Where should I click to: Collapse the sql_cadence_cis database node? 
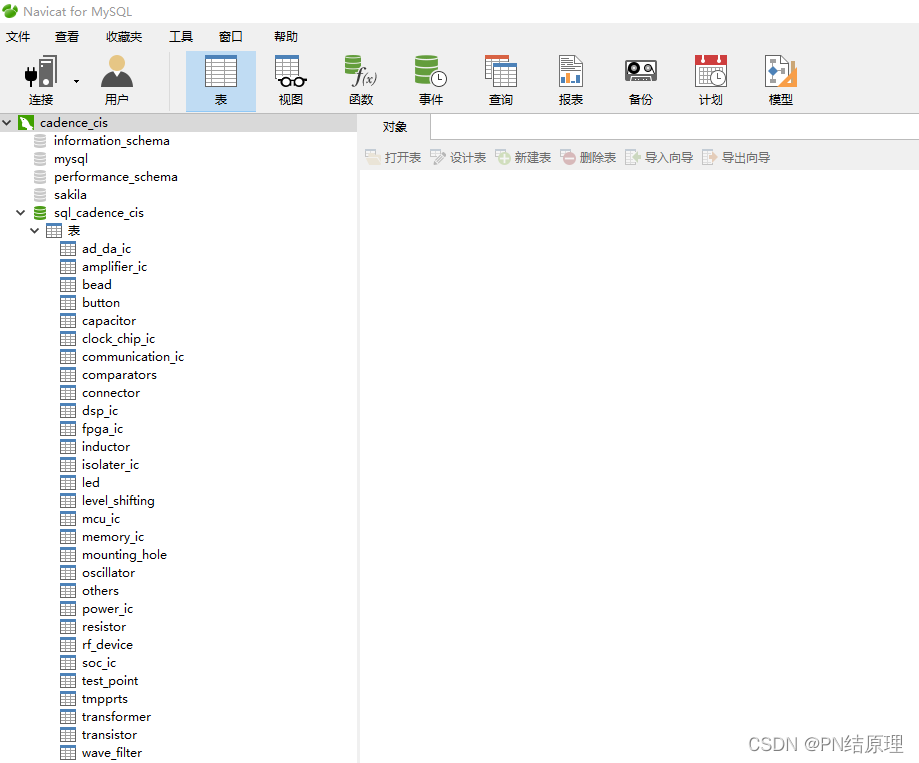click(x=21, y=213)
